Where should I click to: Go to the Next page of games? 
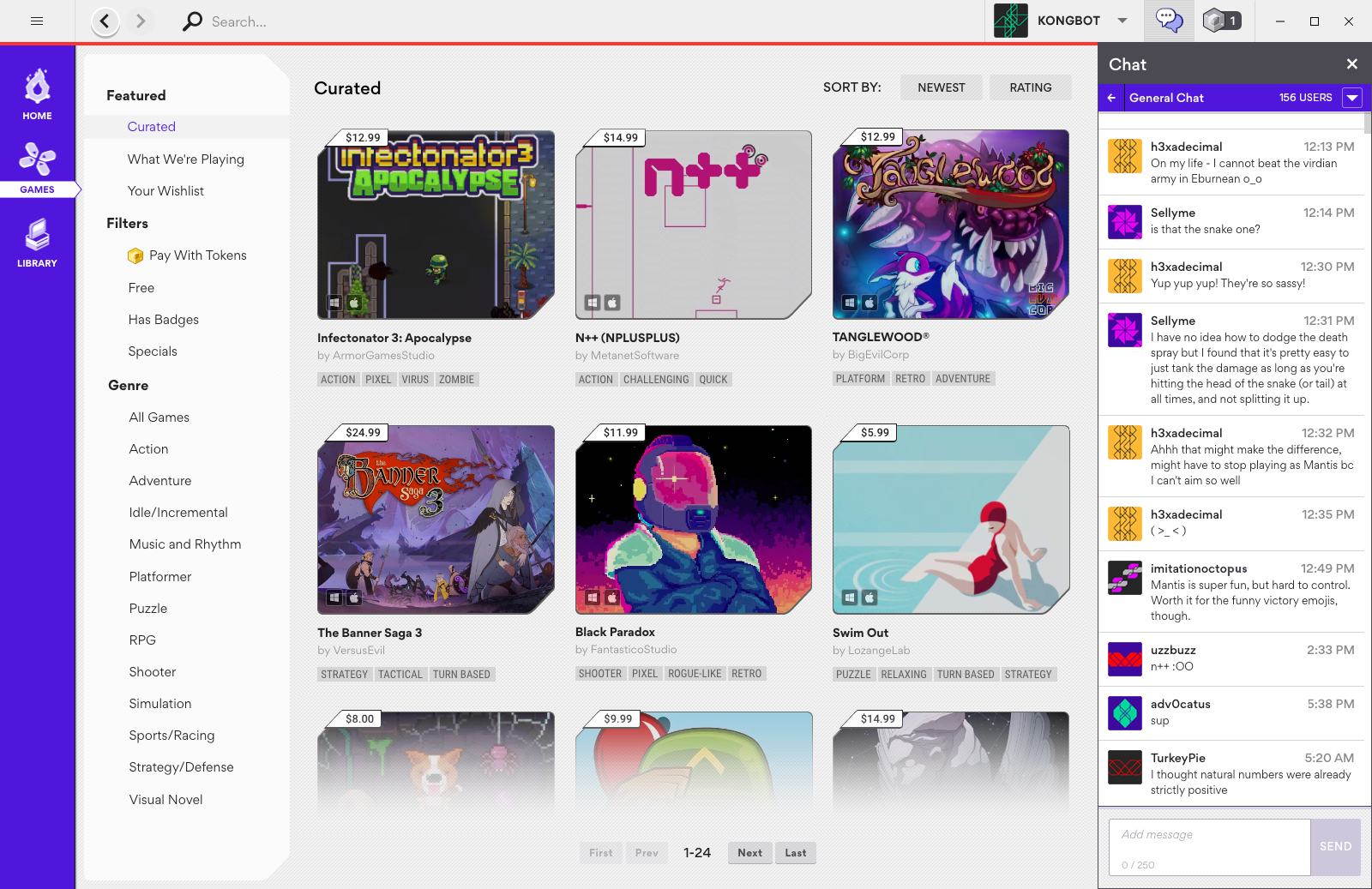tap(749, 853)
